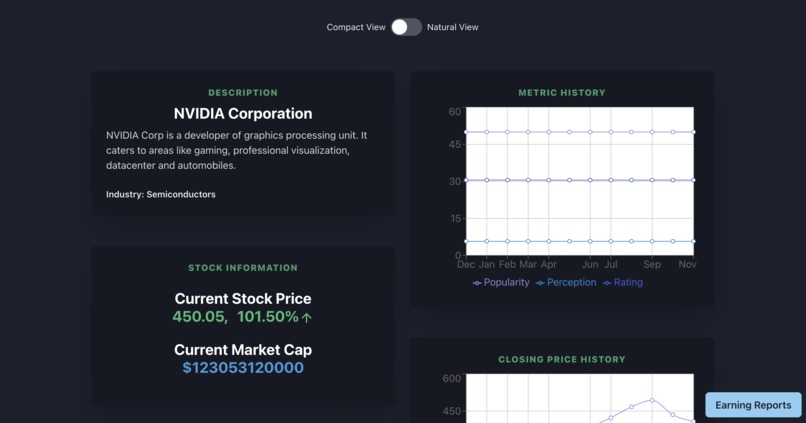Click the 'DESCRIPTION' card title
Screen dimensions: 806x423
pos(243,93)
